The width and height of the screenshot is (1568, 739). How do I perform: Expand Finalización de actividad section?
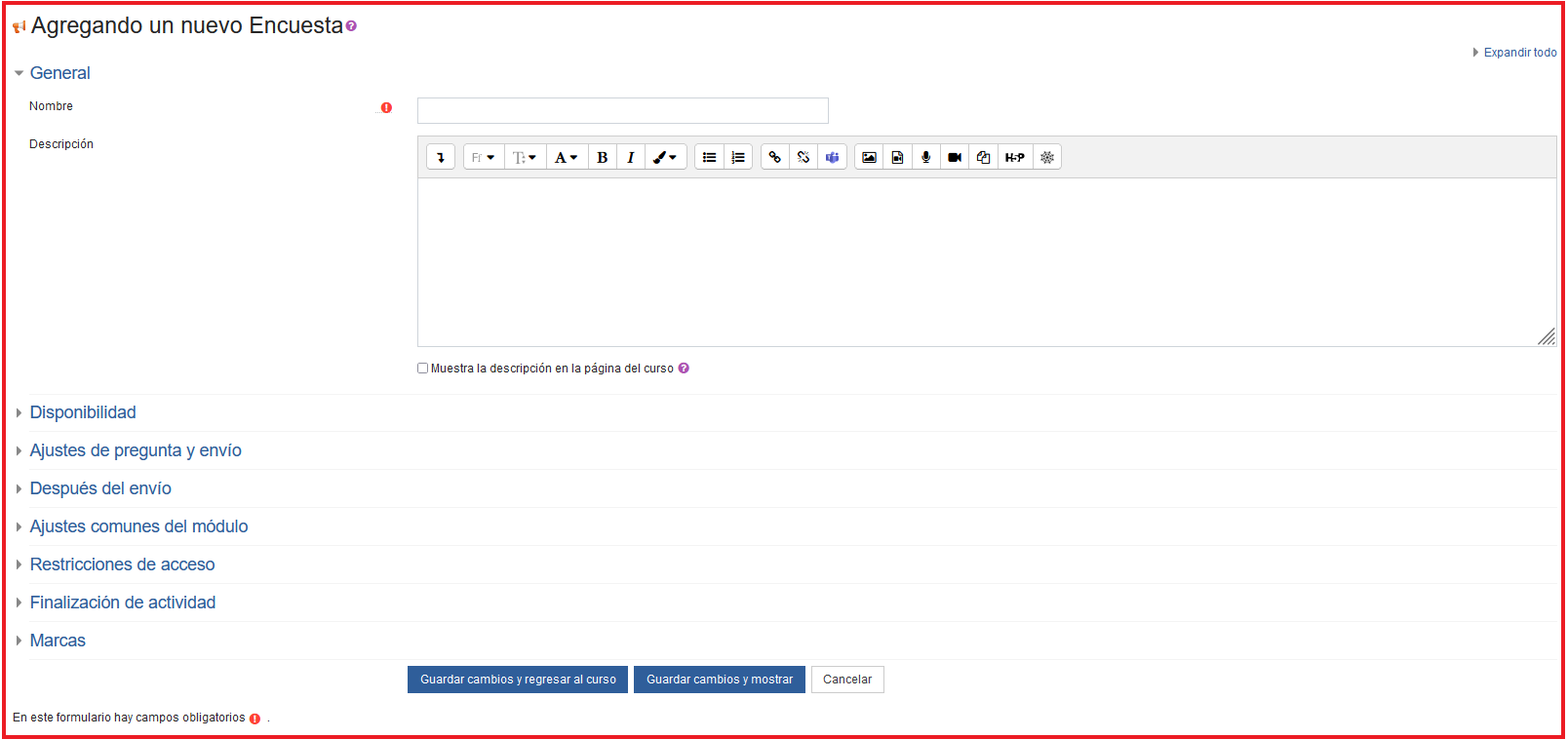123,603
